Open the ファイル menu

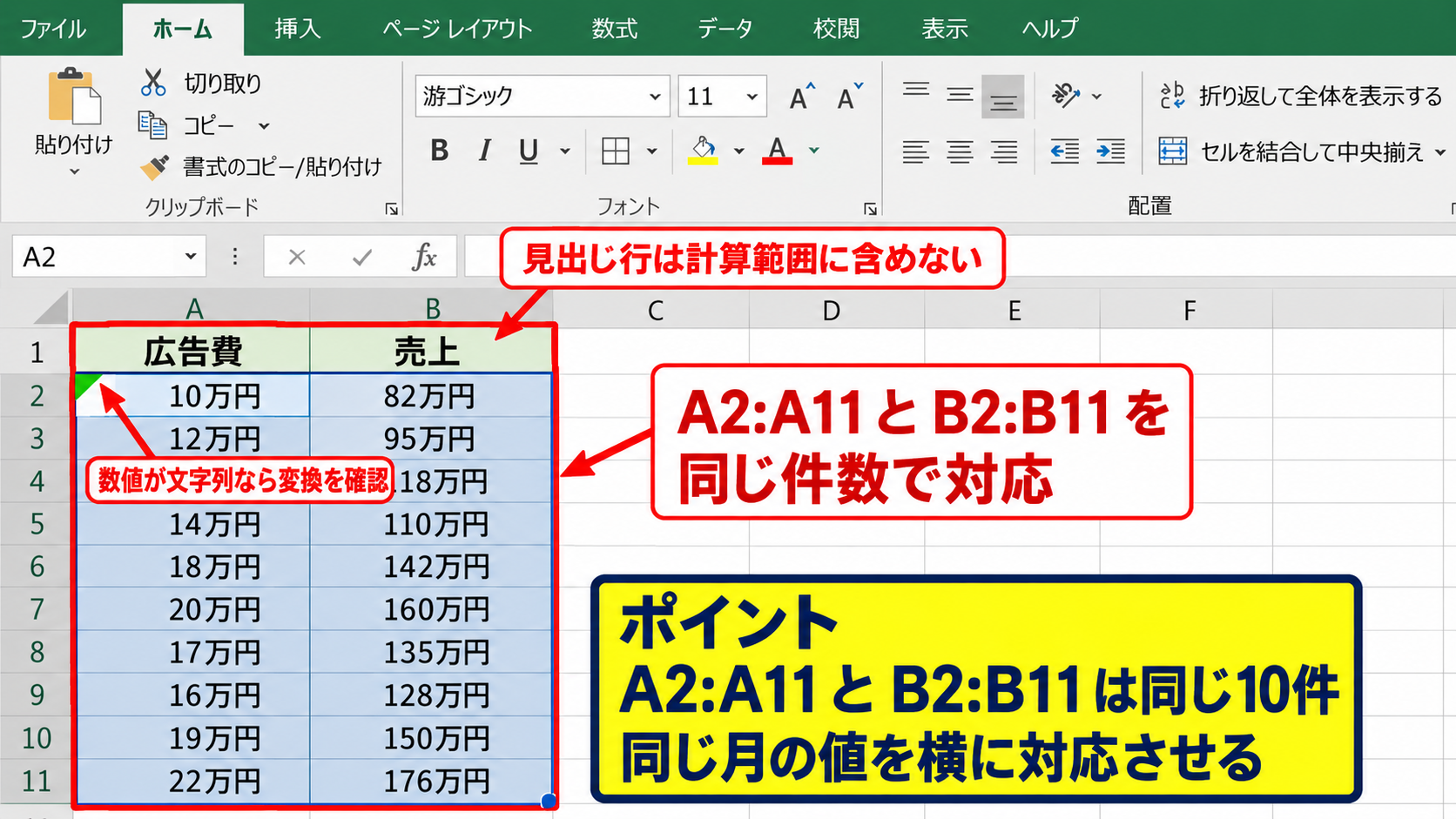53,29
